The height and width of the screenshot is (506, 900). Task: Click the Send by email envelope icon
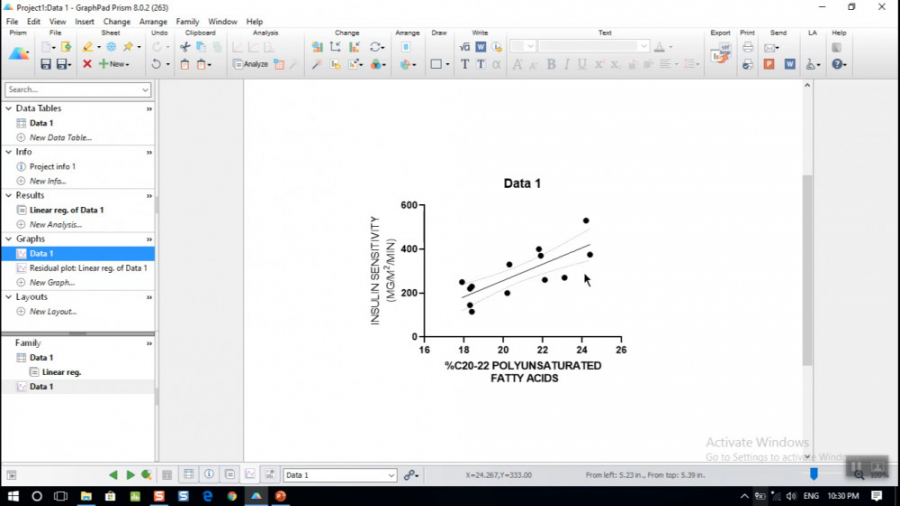pos(770,48)
